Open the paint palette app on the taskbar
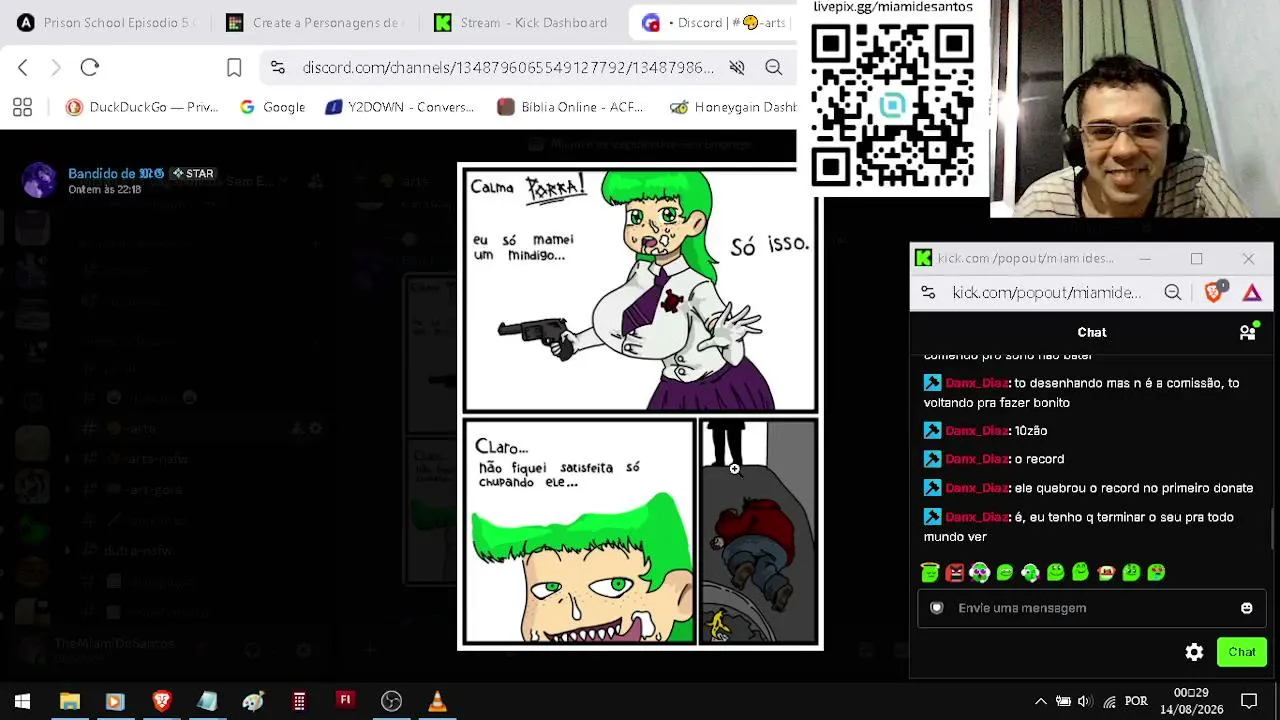 (253, 701)
